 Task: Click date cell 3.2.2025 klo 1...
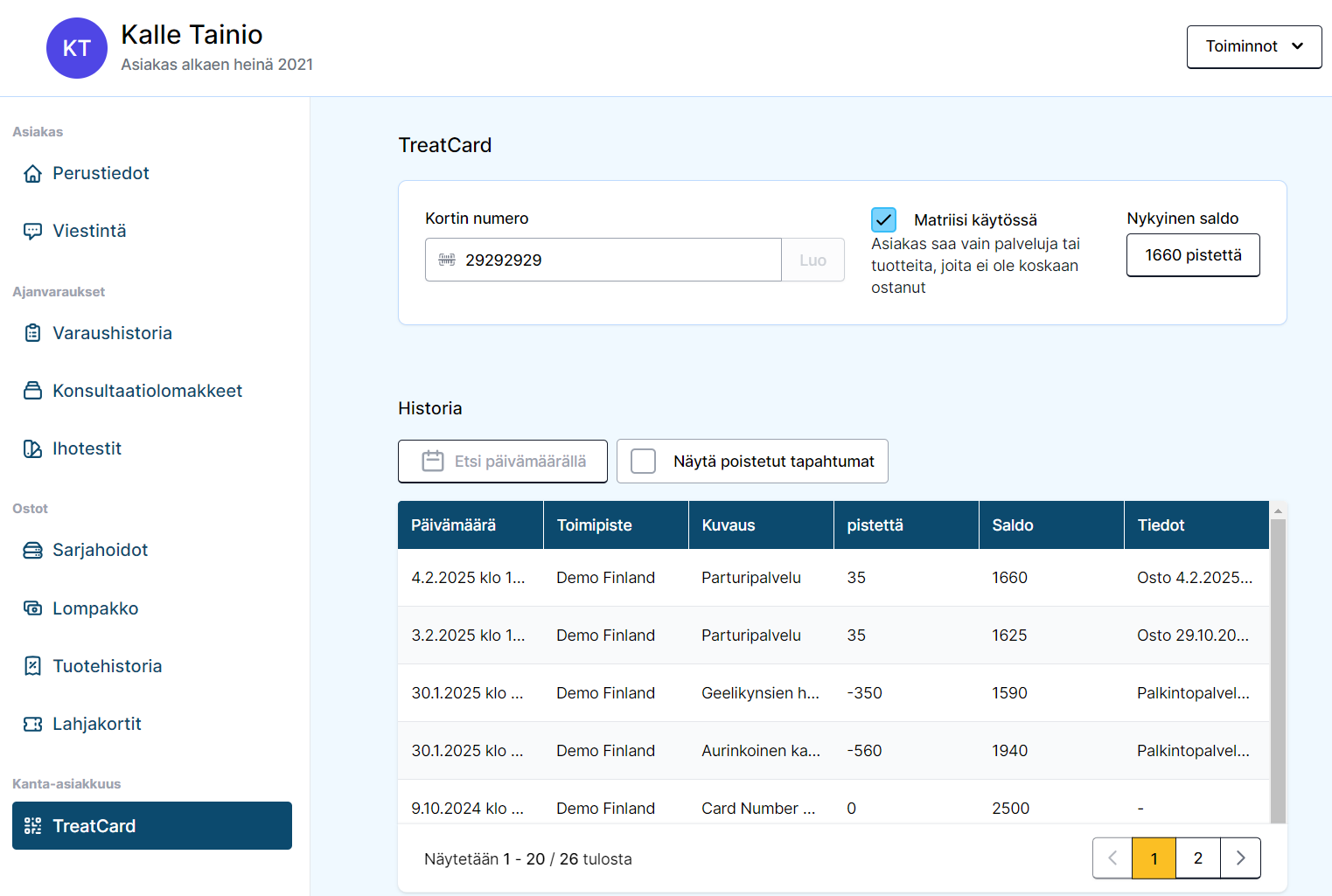pyautogui.click(x=469, y=636)
